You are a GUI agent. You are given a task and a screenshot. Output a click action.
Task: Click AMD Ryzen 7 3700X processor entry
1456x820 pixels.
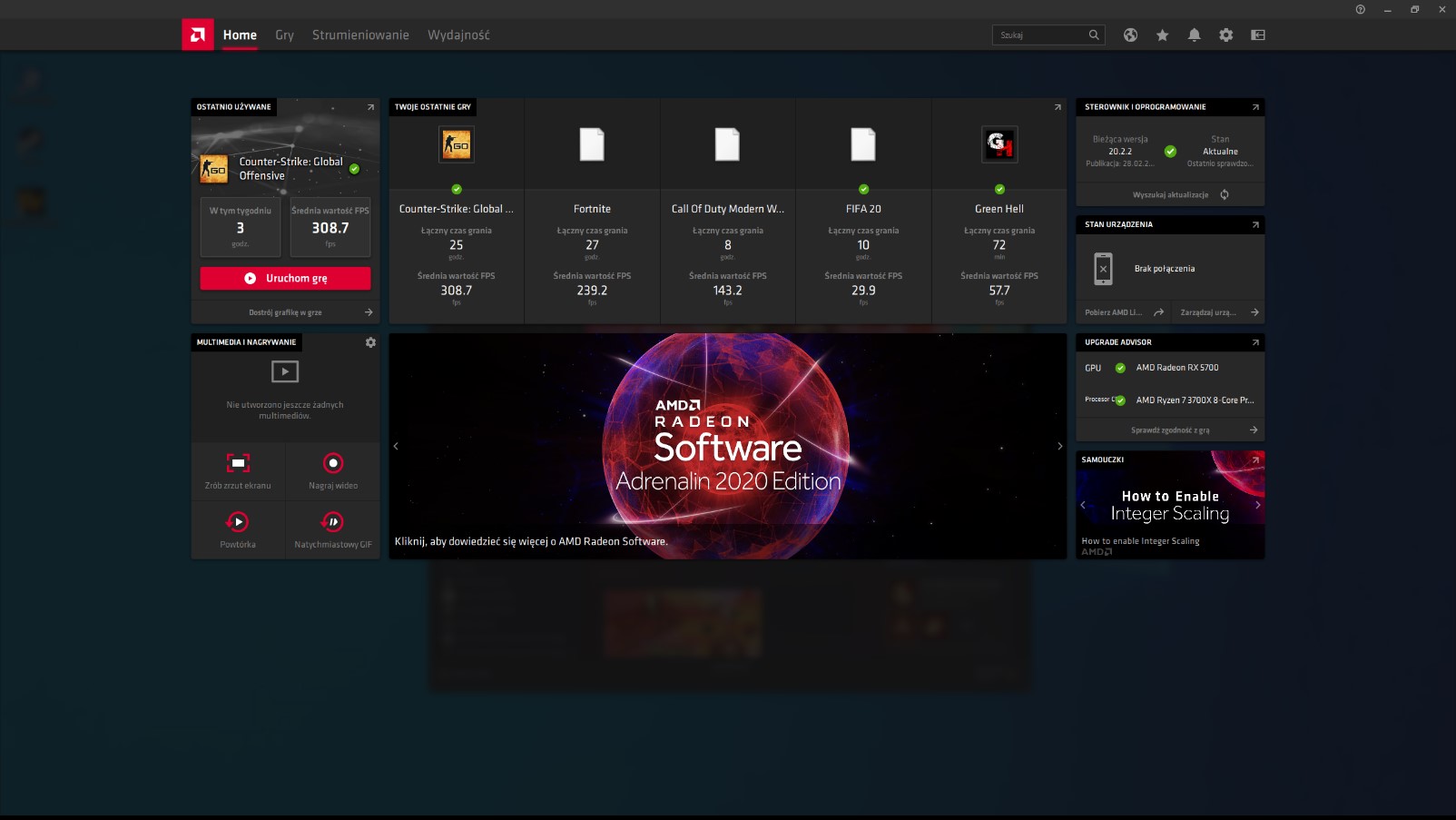[x=1195, y=400]
